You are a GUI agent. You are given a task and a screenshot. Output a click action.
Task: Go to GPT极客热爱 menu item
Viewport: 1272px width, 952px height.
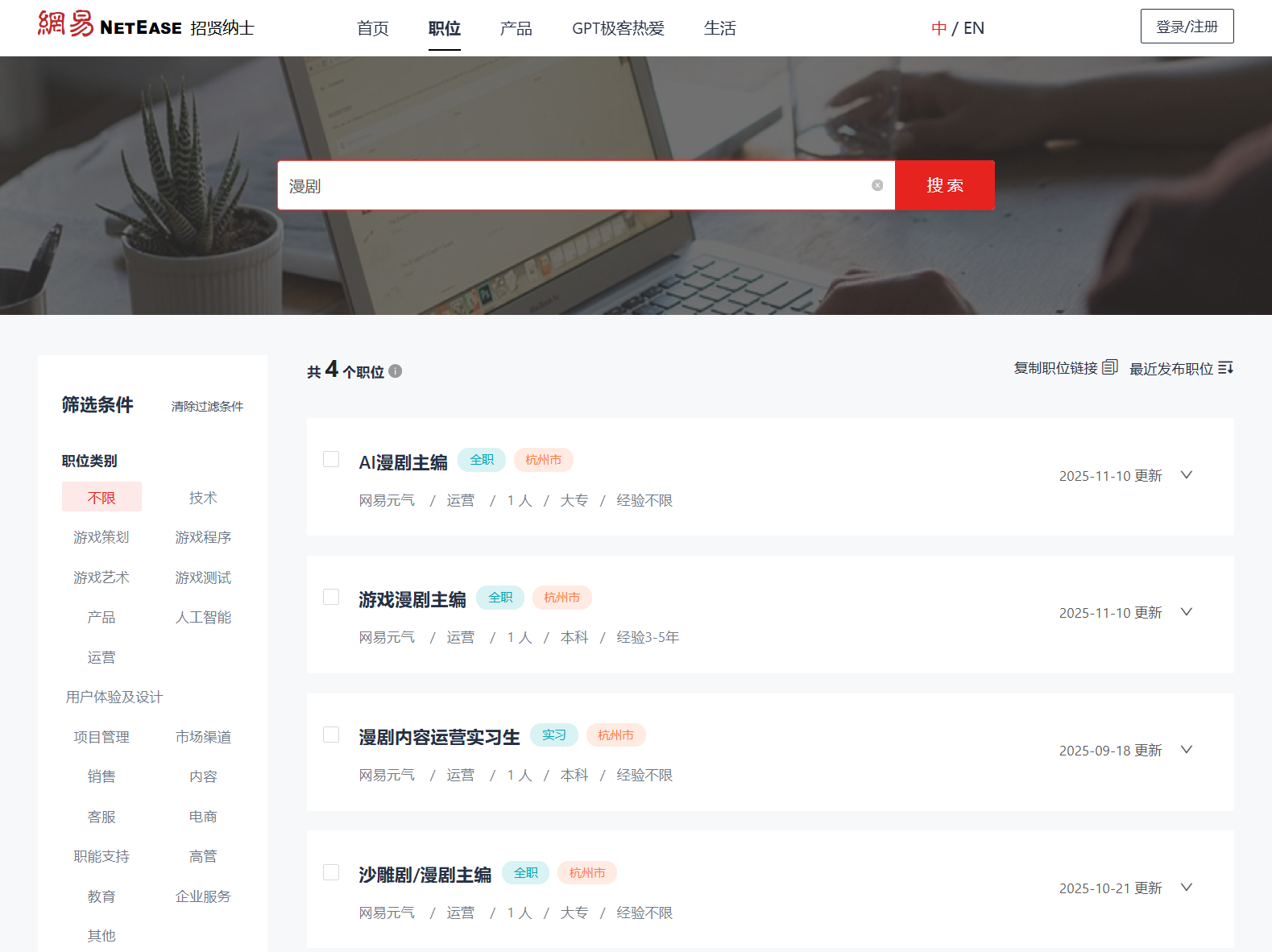618,28
